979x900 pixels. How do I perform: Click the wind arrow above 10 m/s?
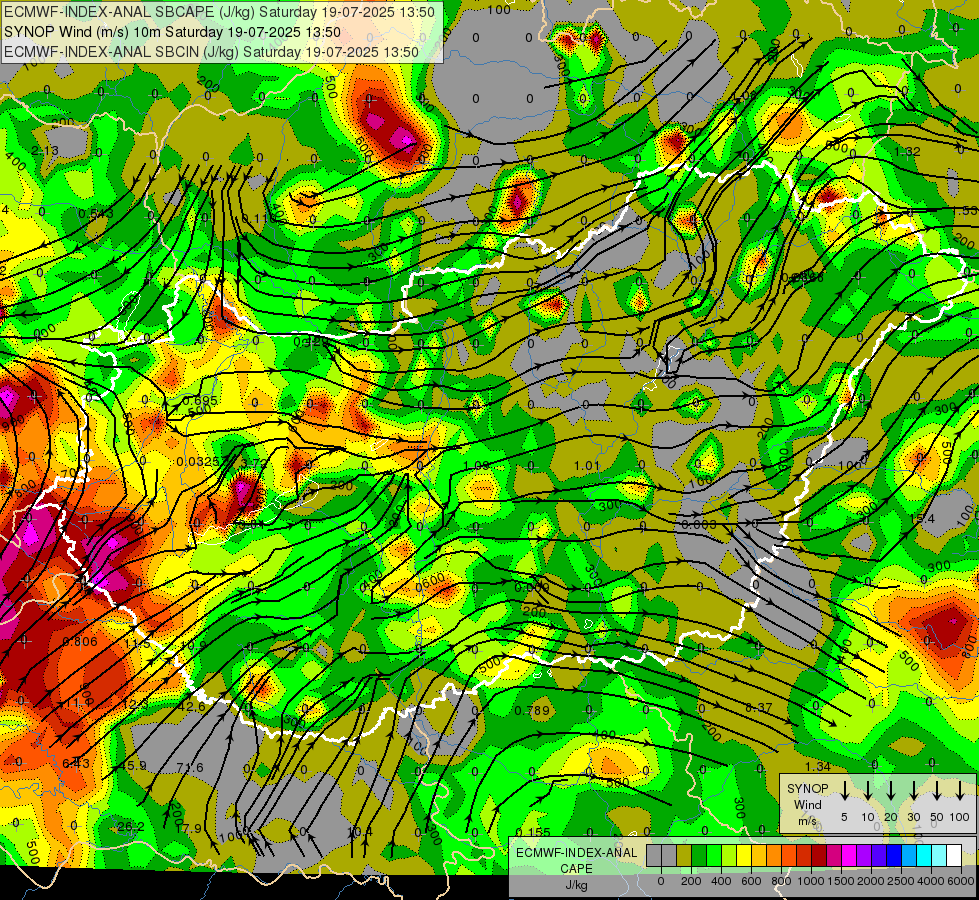coord(868,791)
